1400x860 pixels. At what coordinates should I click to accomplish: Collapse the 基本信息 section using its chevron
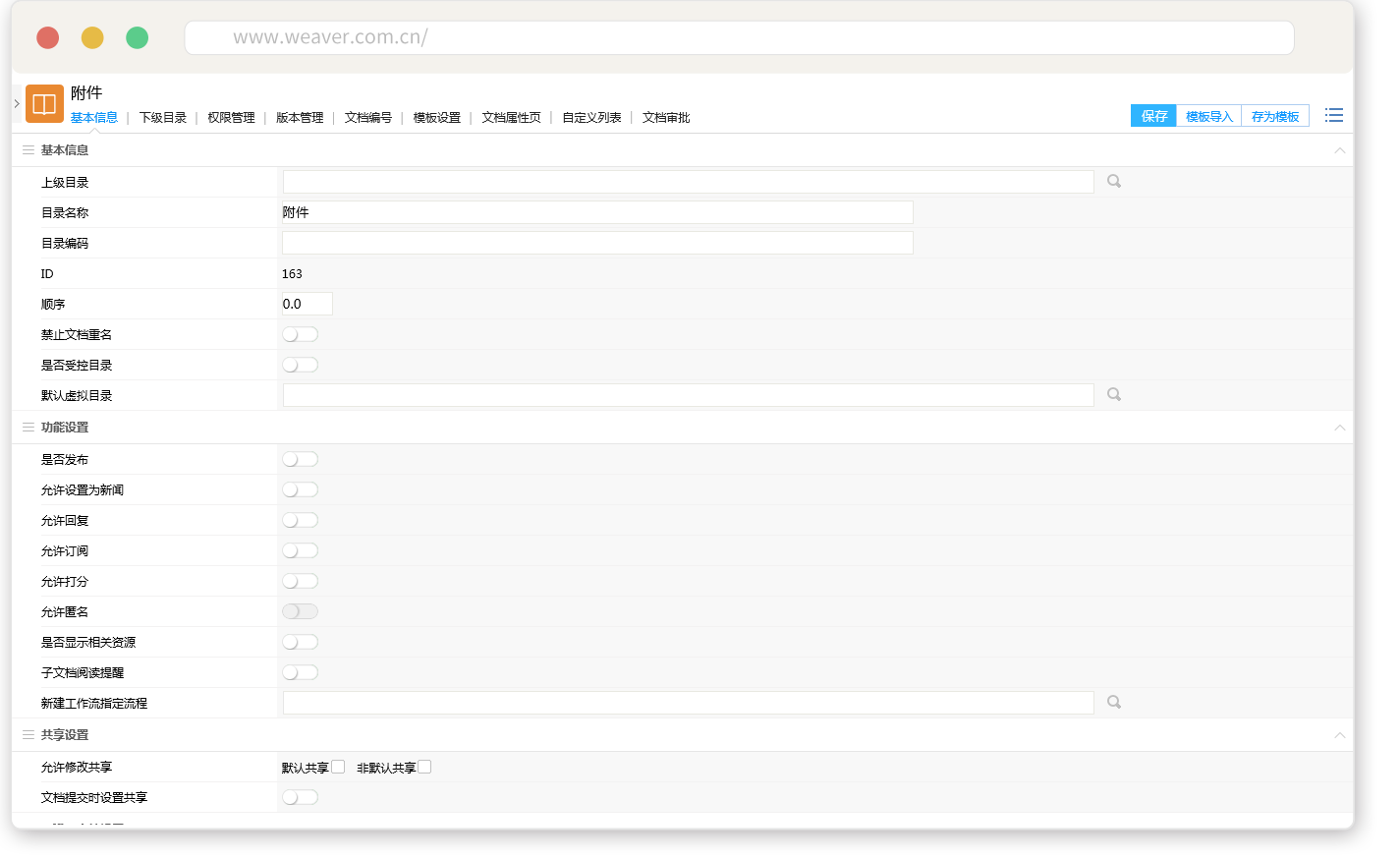coord(1339,150)
